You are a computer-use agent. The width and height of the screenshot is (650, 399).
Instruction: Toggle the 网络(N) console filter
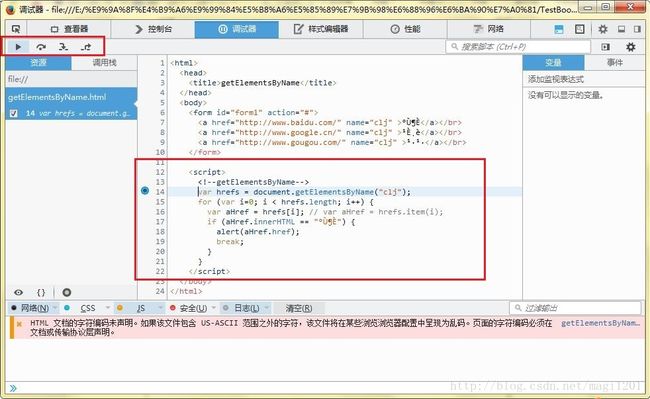pos(31,308)
